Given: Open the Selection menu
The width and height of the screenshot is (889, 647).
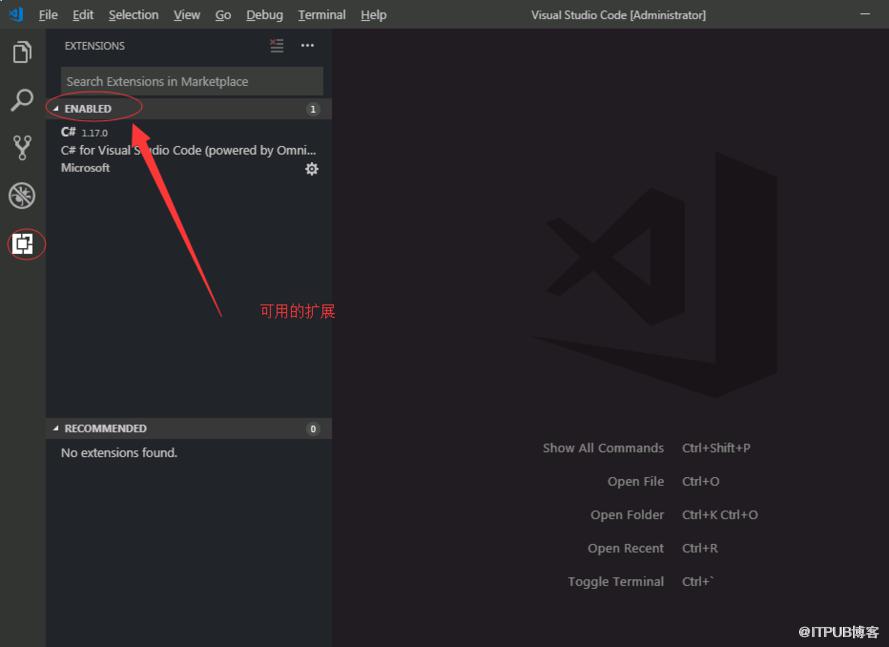Looking at the screenshot, I should point(134,15).
